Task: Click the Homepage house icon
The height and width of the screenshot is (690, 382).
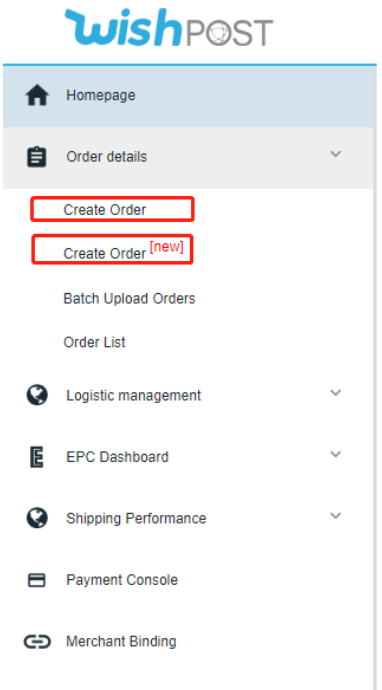Action: (x=37, y=95)
